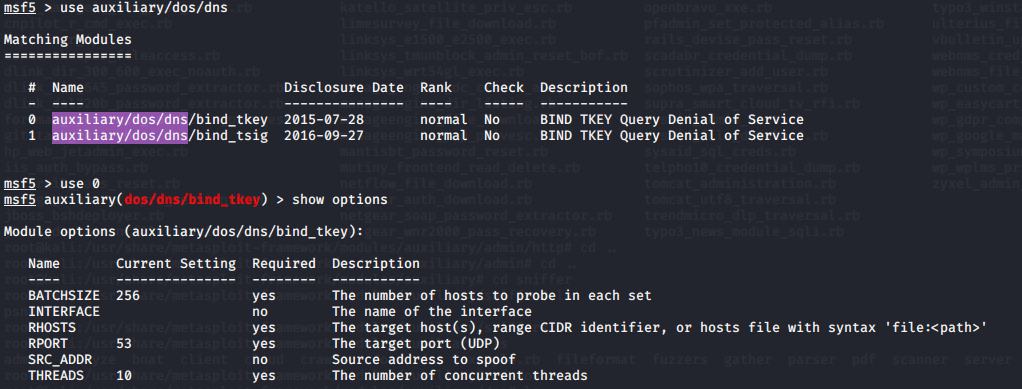Click 'The number of hosts to probe' description
Image resolution: width=1022 pixels, height=389 pixels.
(492, 295)
